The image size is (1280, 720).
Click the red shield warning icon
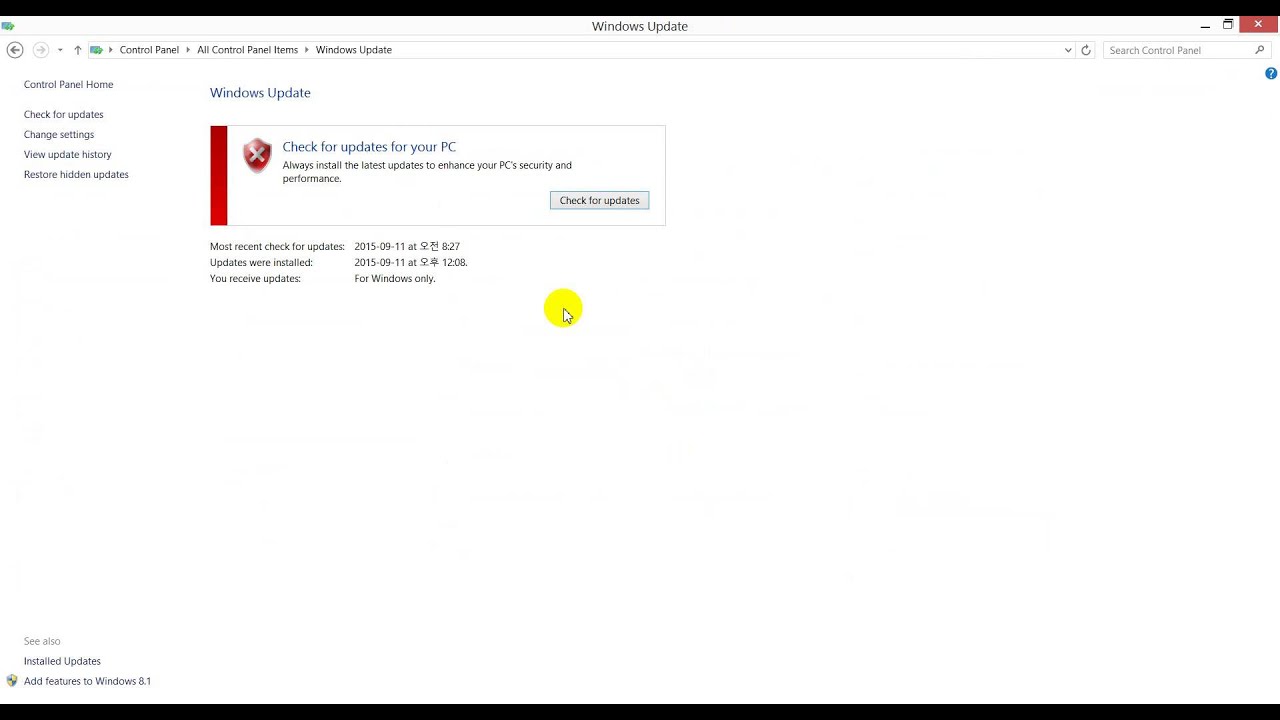click(x=257, y=156)
